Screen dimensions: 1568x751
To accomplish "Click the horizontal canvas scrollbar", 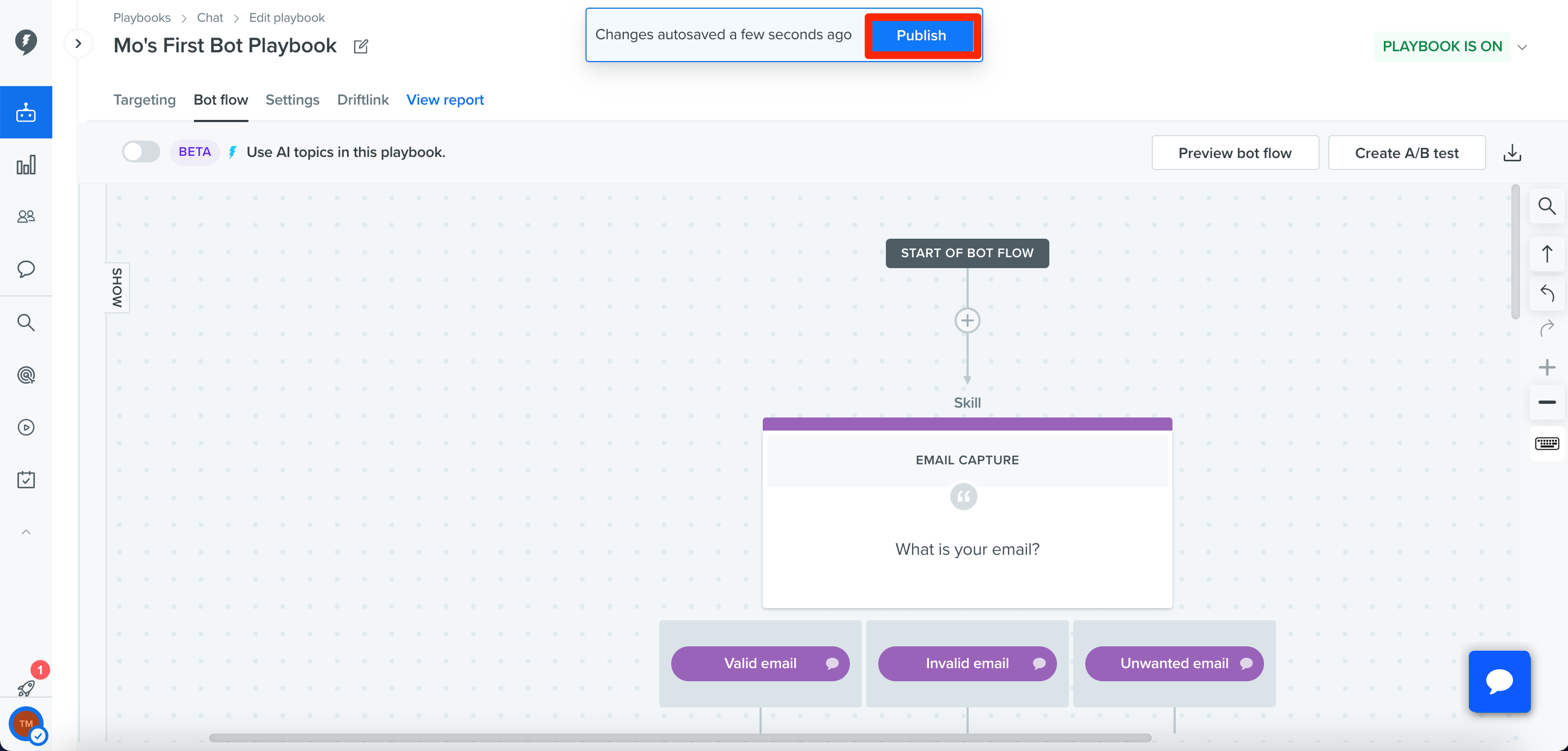I will [680, 737].
